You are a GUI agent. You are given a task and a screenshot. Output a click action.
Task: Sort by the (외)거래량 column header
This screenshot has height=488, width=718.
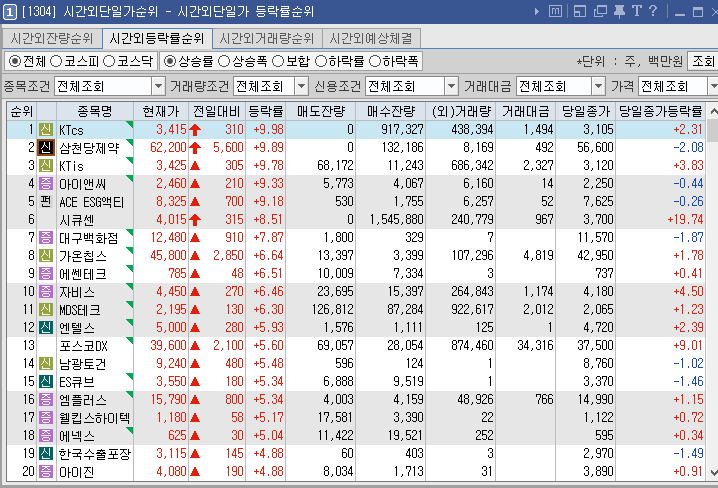tap(461, 111)
